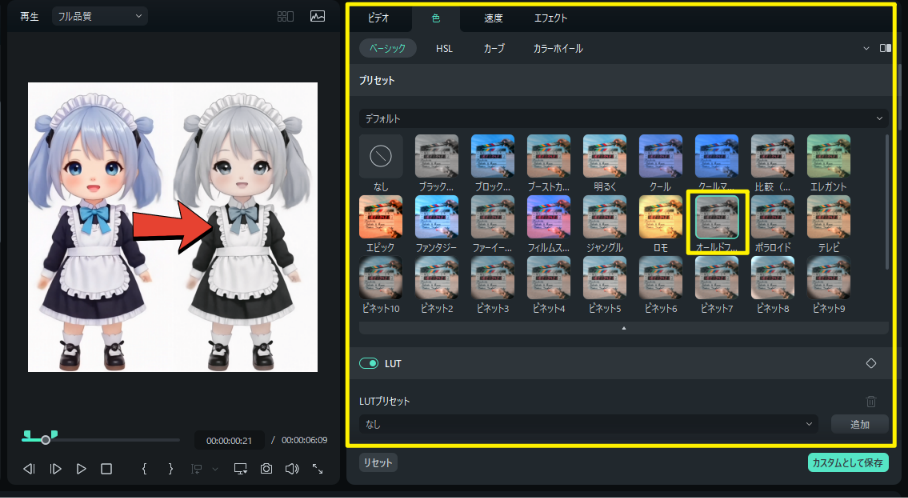The width and height of the screenshot is (908, 498).
Task: Apply the ブラック... preset thumbnail
Action: pyautogui.click(x=437, y=156)
